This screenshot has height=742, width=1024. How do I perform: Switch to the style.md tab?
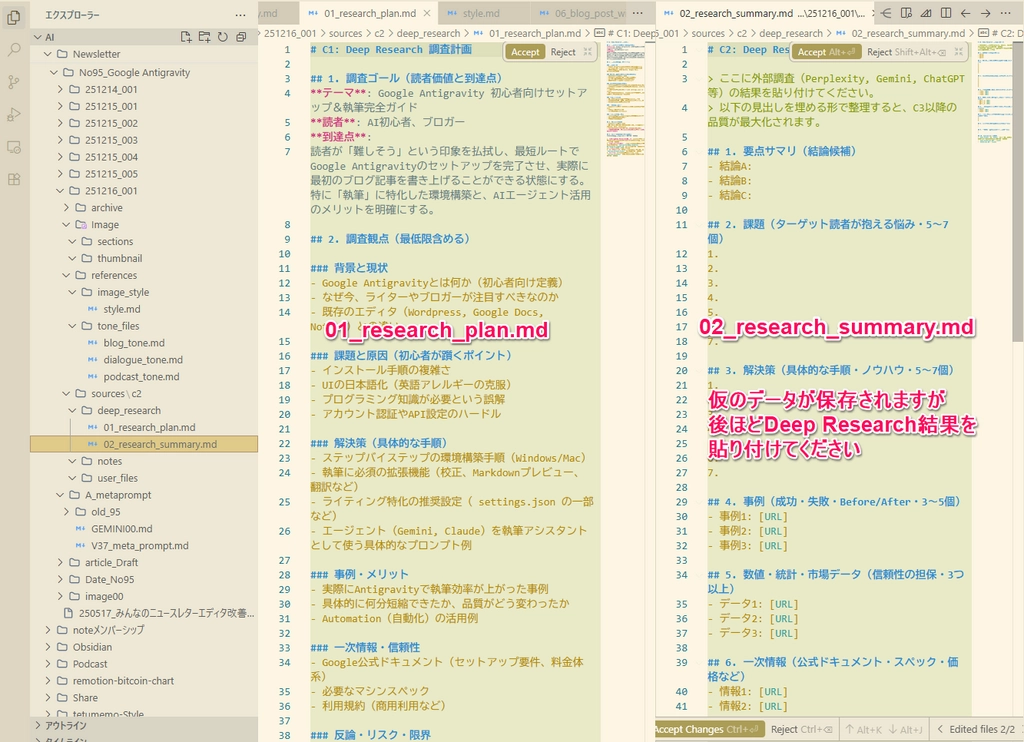point(481,13)
